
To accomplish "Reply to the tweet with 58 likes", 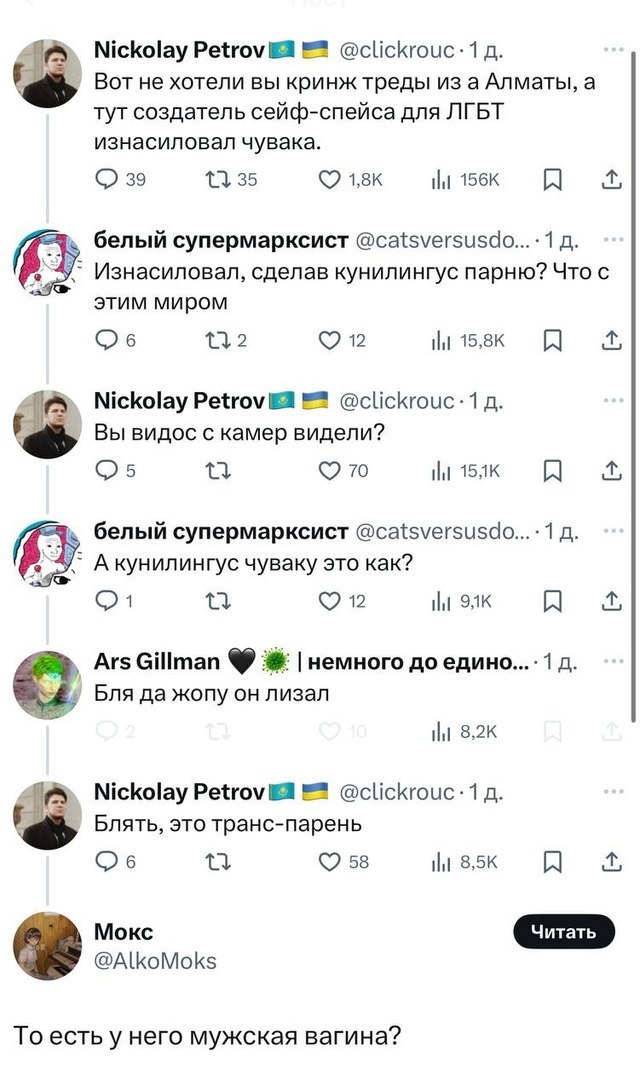I will coord(105,863).
